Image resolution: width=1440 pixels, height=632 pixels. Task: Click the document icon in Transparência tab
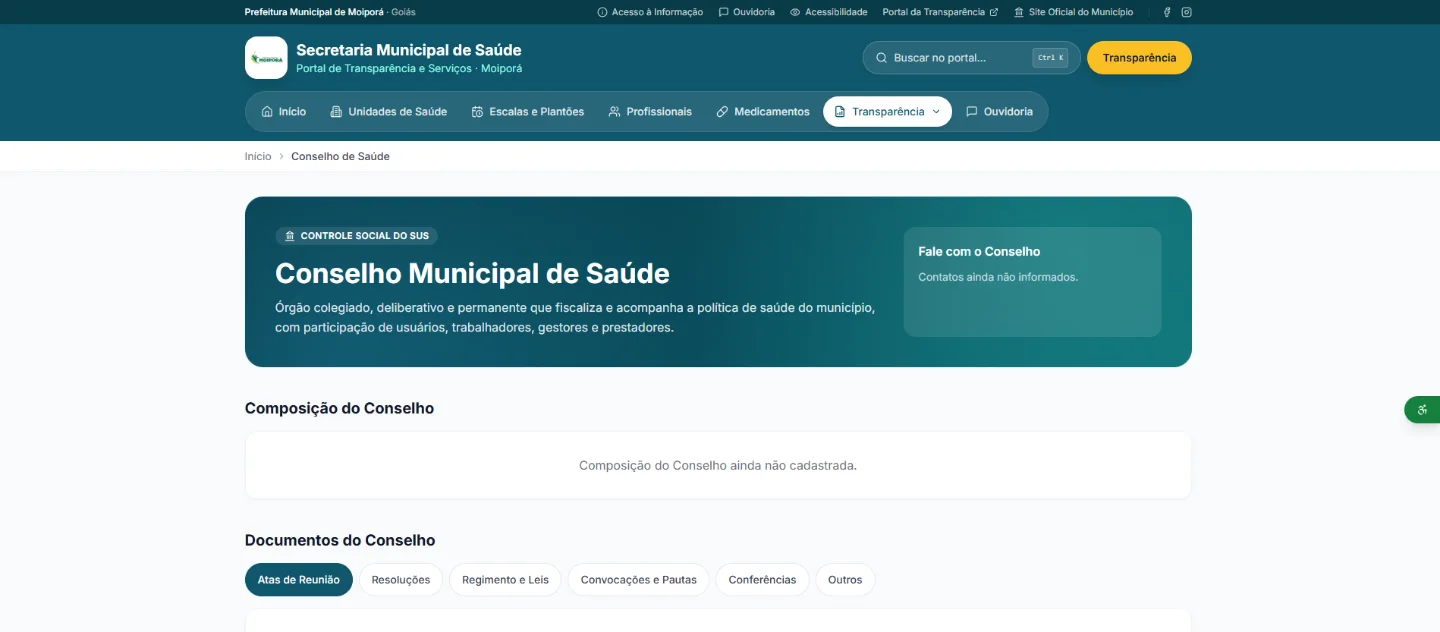tap(840, 112)
